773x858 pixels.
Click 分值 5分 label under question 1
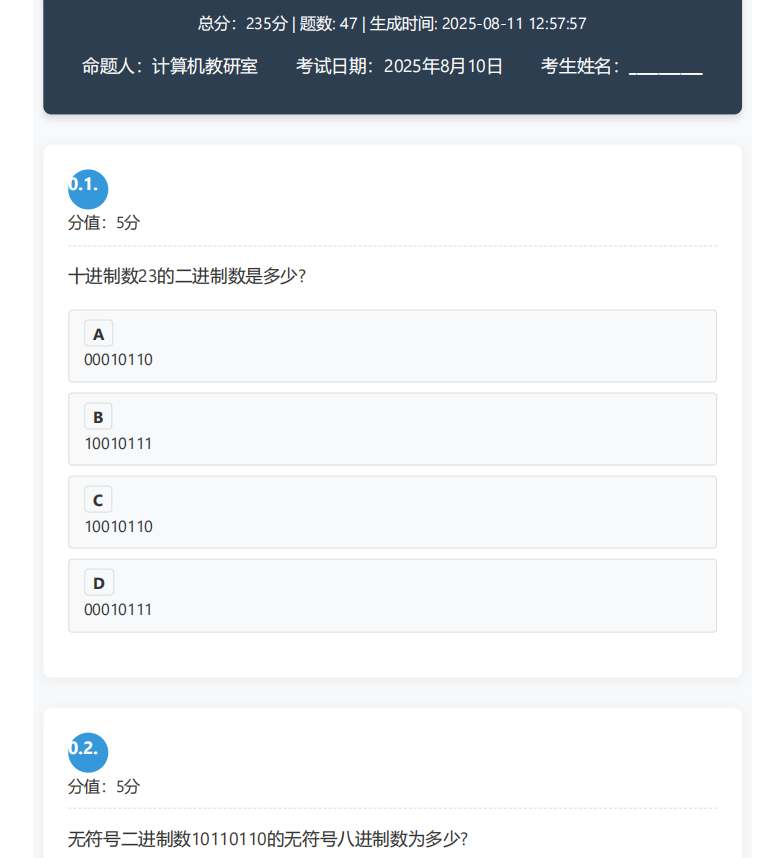[104, 223]
